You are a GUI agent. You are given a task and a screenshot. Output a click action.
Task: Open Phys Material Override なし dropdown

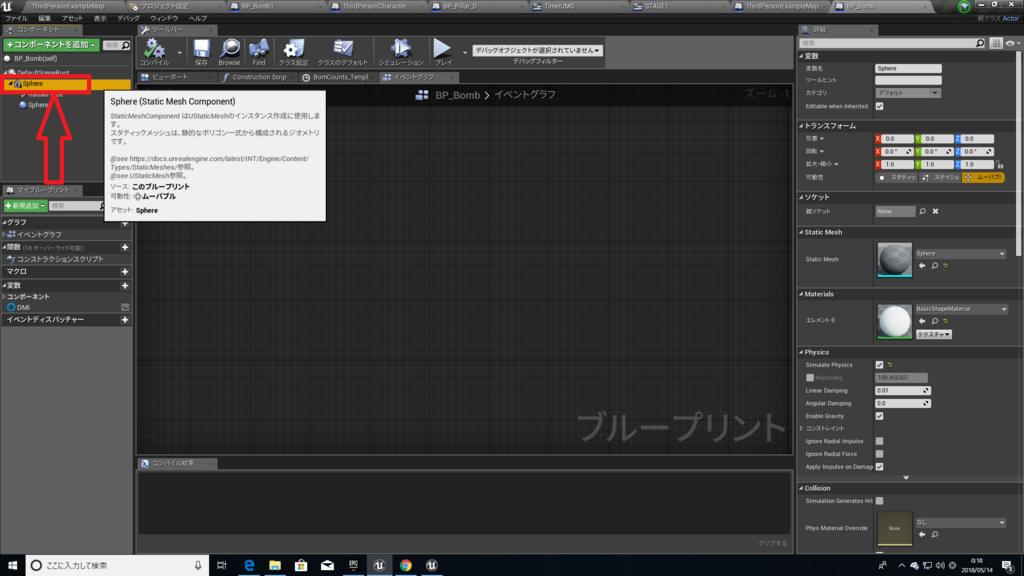pyautogui.click(x=960, y=522)
